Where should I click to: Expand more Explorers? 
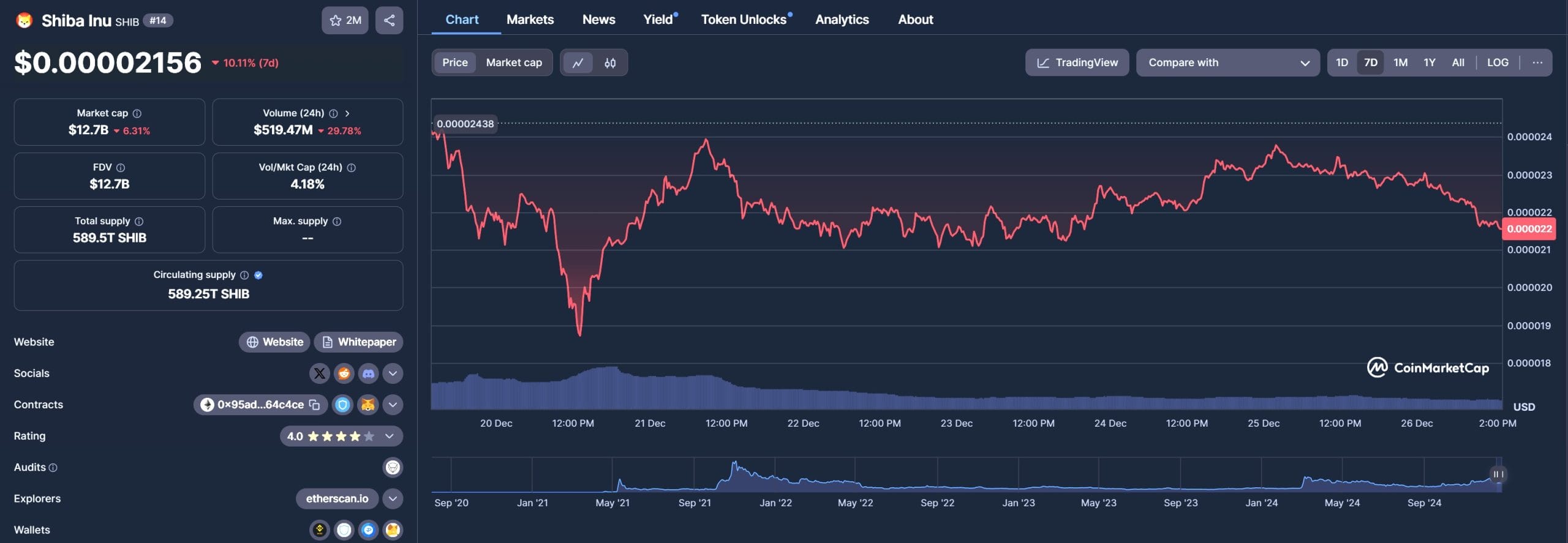coord(393,498)
